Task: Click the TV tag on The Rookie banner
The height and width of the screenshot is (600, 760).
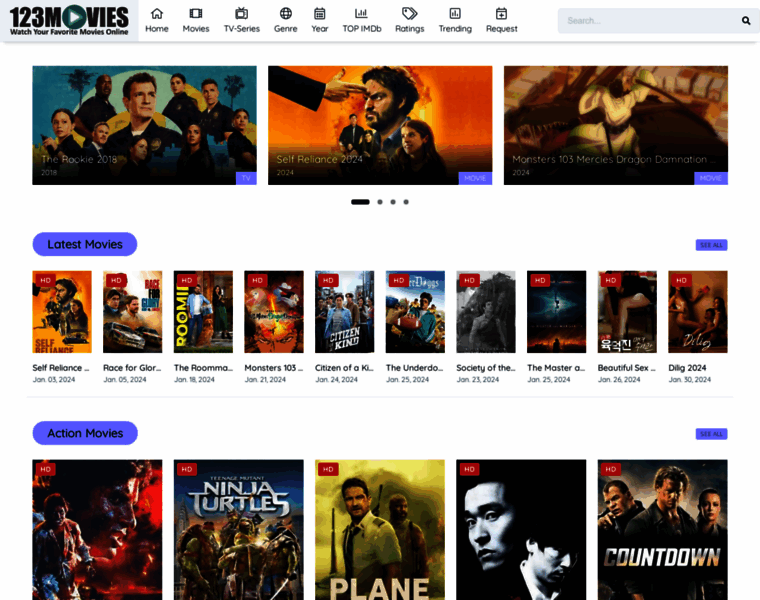Action: coord(246,178)
